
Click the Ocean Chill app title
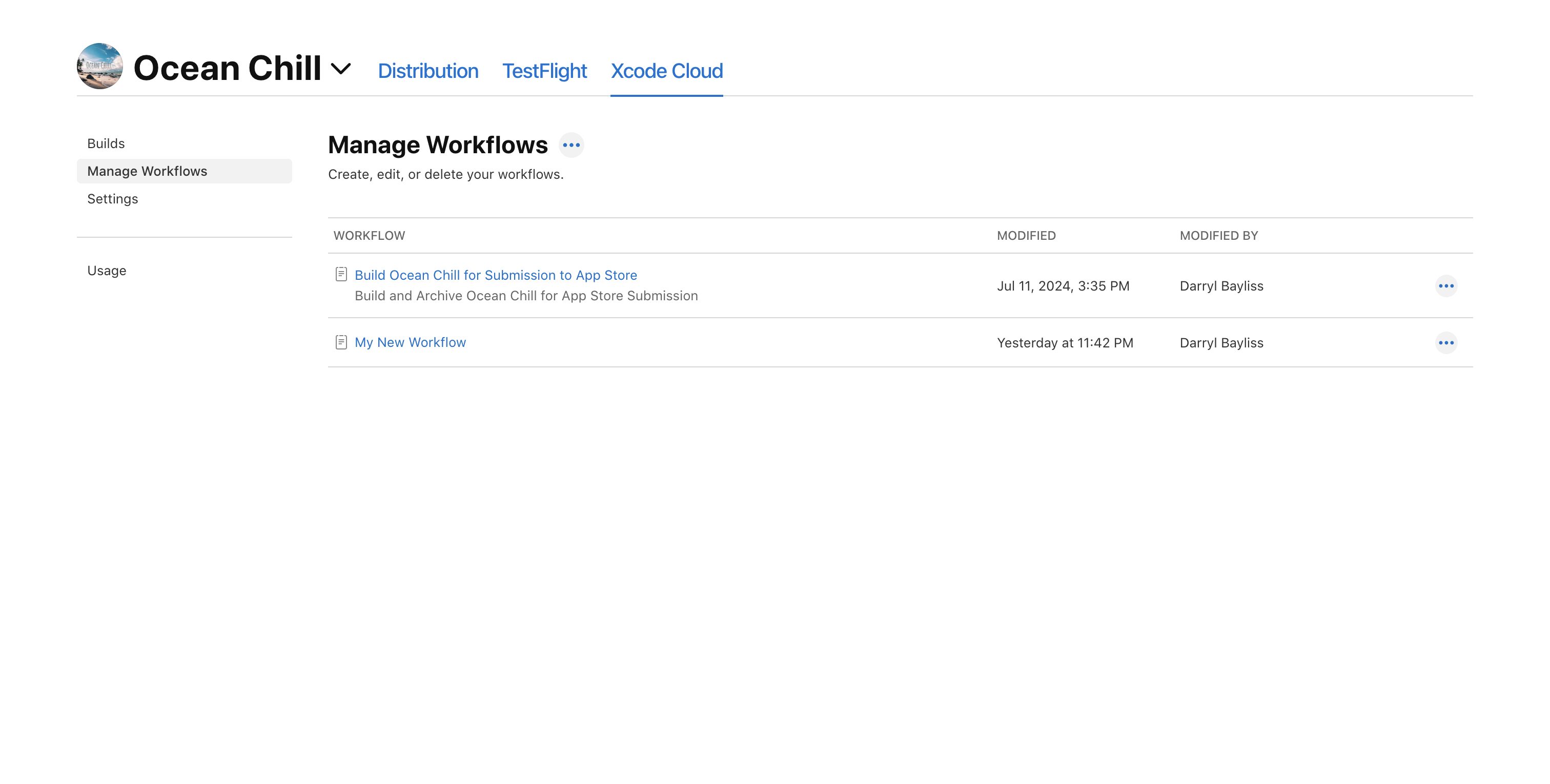227,68
